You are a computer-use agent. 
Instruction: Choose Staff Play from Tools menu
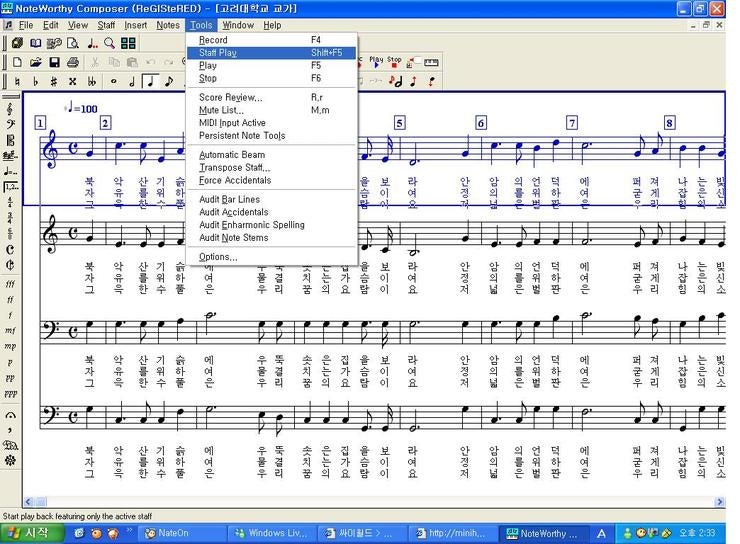pos(271,53)
